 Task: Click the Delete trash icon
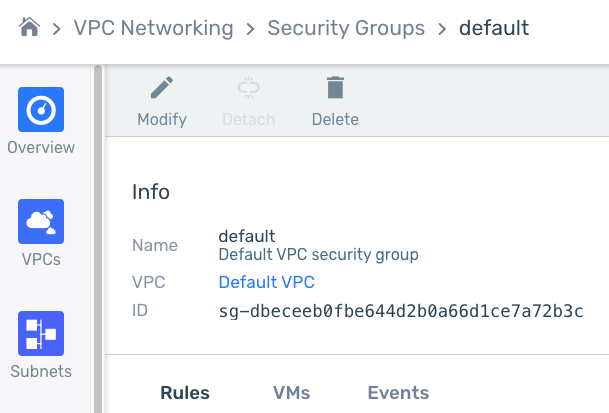335,87
